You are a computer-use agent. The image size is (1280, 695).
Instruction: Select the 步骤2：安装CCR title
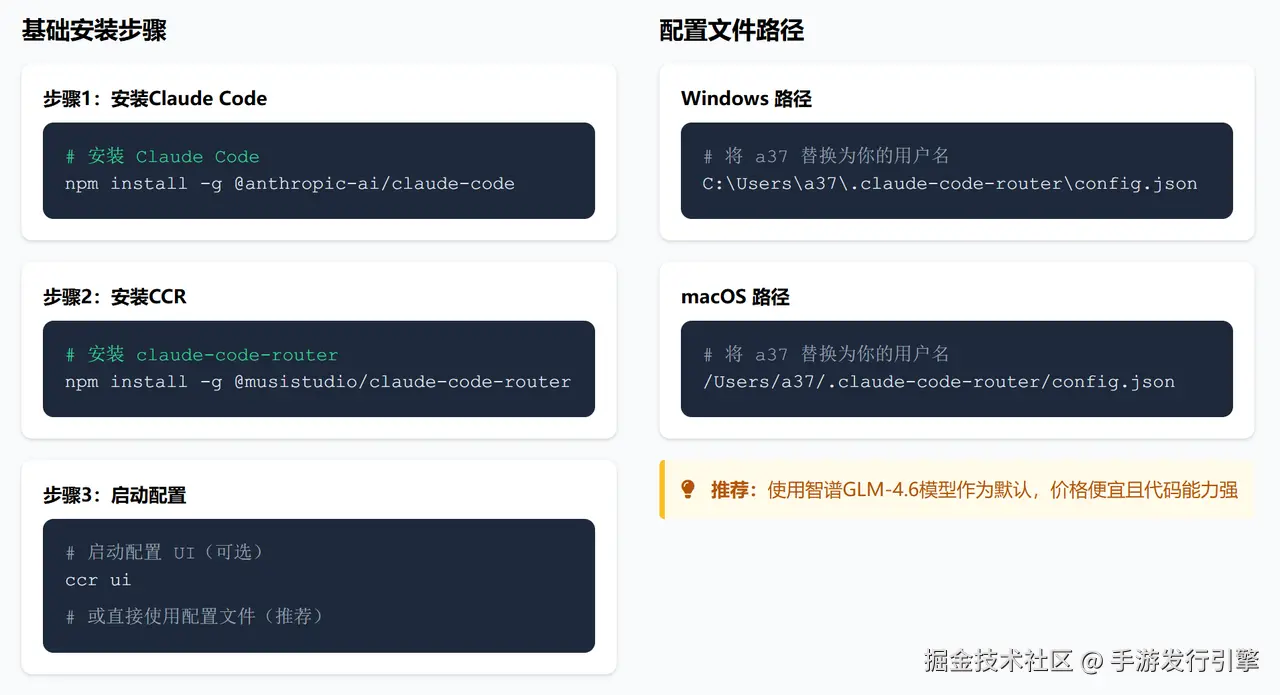(115, 296)
